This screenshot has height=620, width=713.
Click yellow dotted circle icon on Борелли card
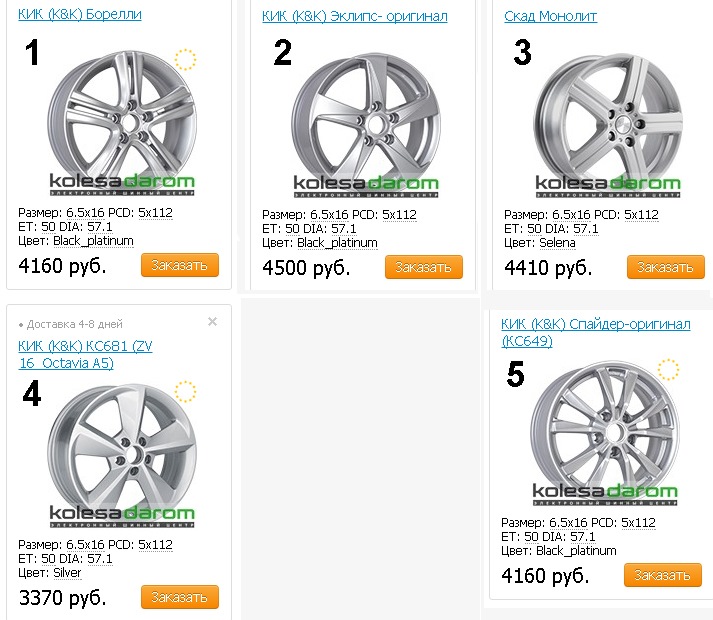click(x=185, y=59)
